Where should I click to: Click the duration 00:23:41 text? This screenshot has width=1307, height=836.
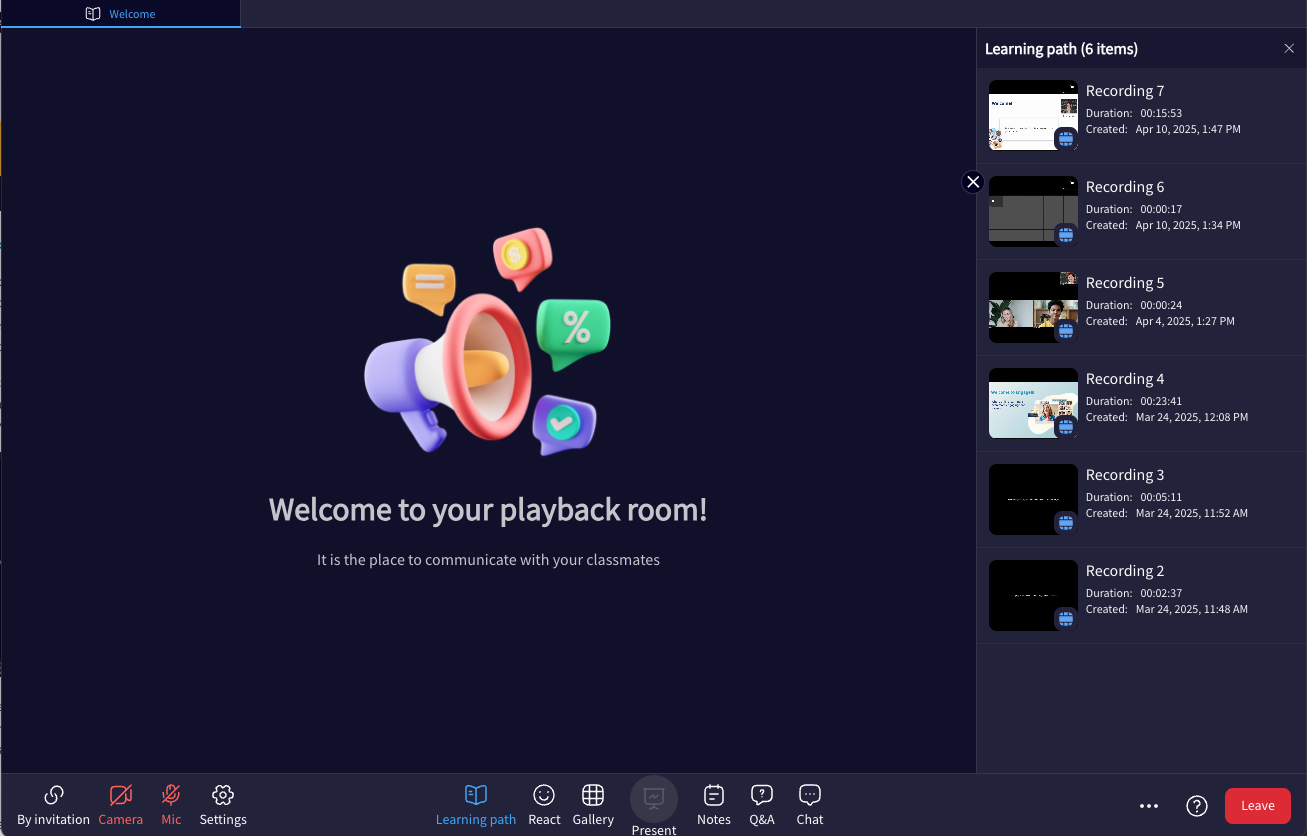[x=1161, y=401]
